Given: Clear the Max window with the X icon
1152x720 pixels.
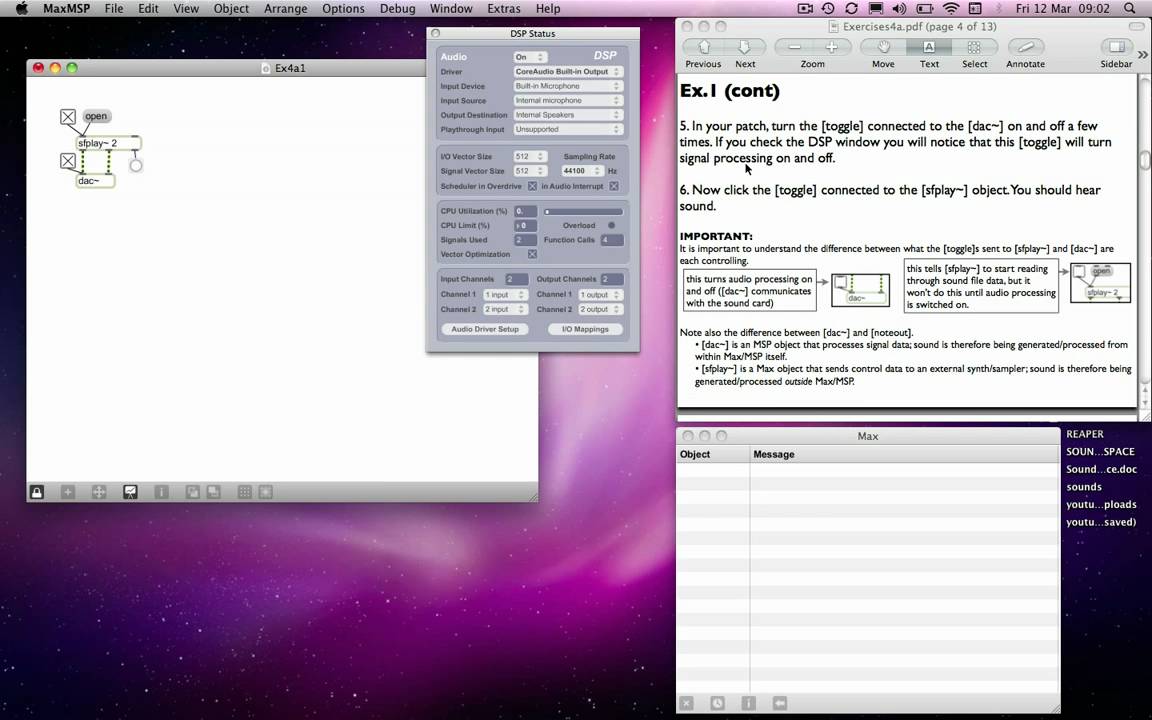Looking at the screenshot, I should (686, 703).
